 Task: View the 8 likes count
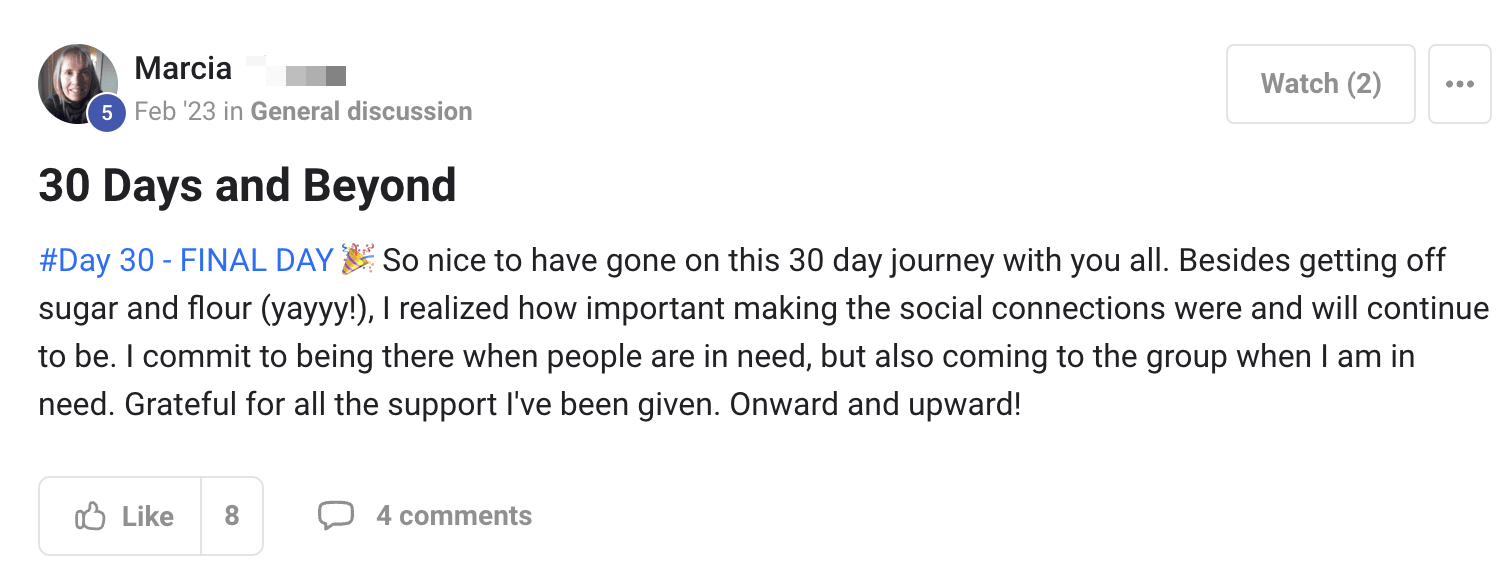click(232, 516)
